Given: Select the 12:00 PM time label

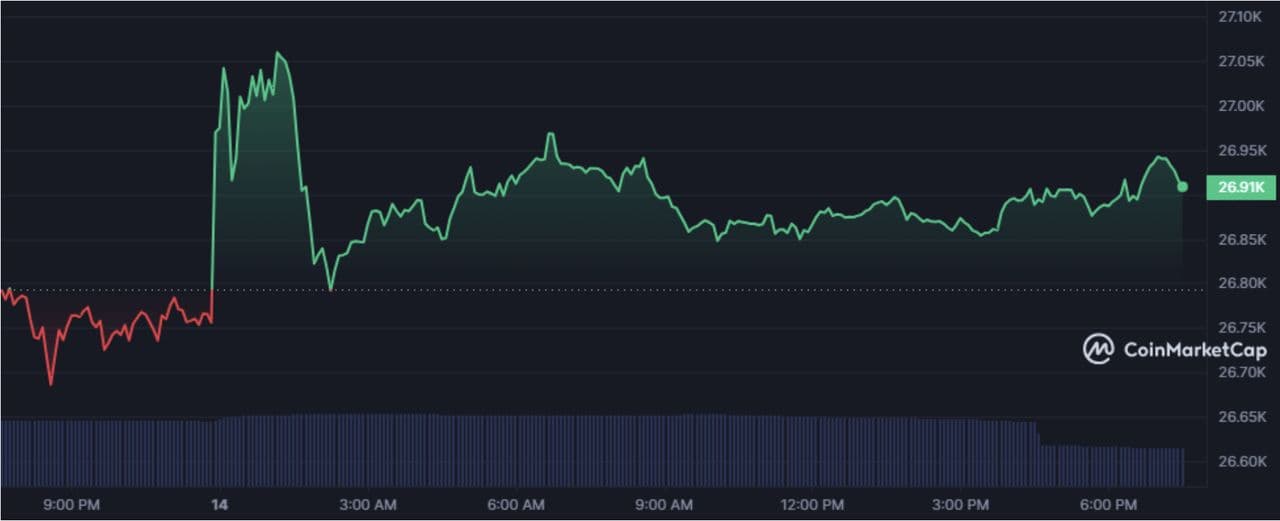Looking at the screenshot, I should (x=813, y=505).
